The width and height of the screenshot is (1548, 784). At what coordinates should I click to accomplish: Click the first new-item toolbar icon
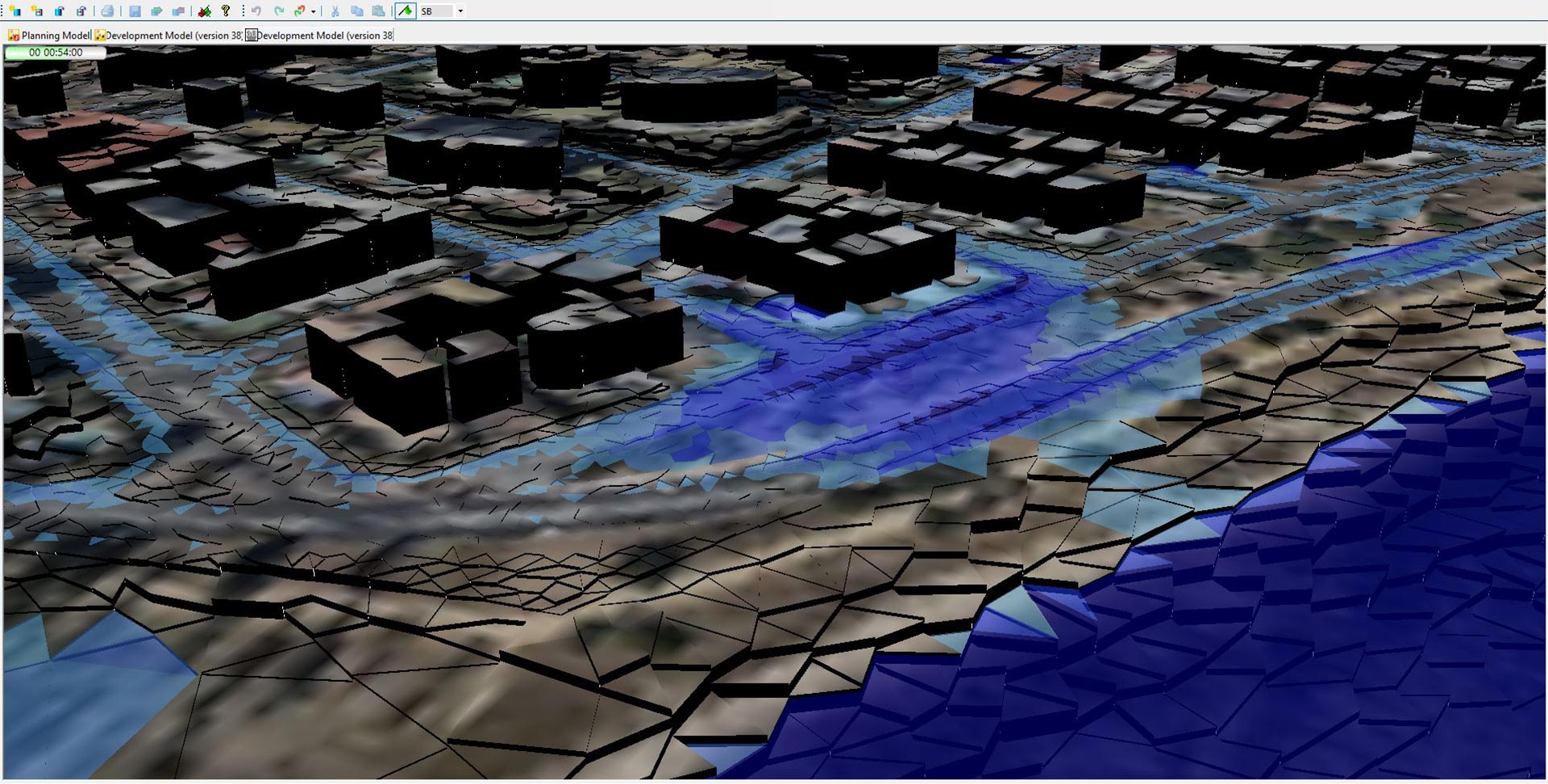[15, 11]
